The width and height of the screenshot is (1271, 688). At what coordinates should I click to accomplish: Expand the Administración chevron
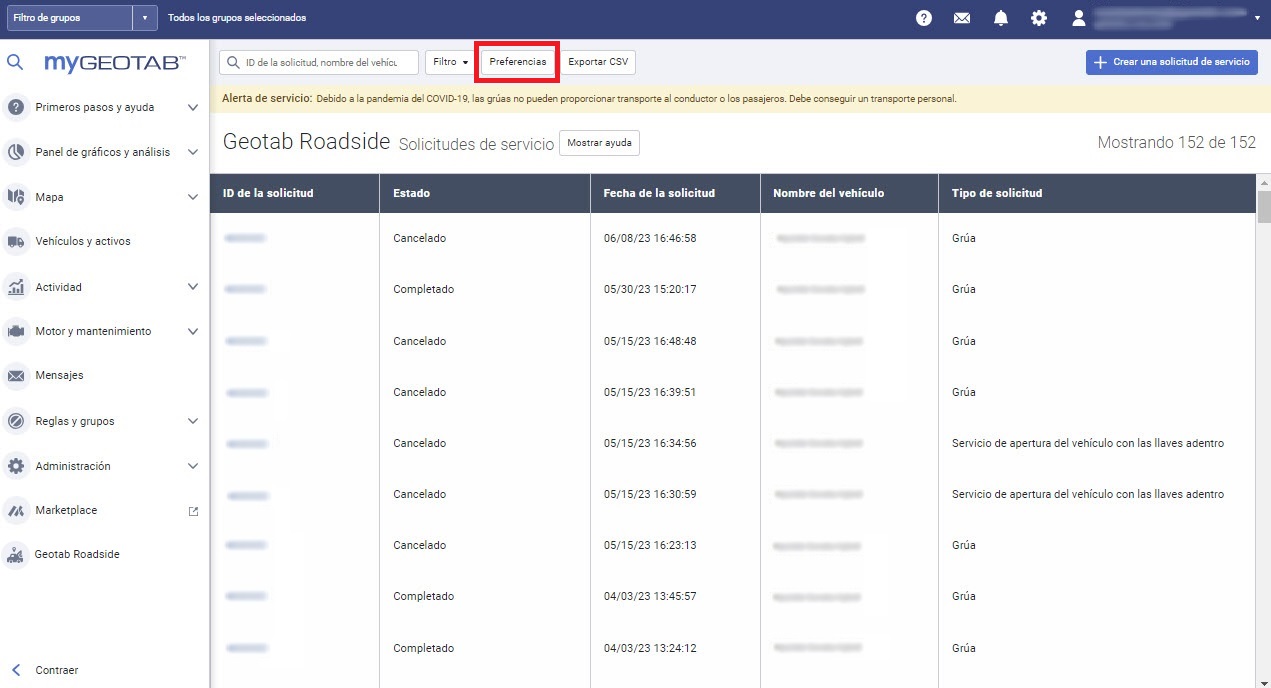[x=193, y=466]
